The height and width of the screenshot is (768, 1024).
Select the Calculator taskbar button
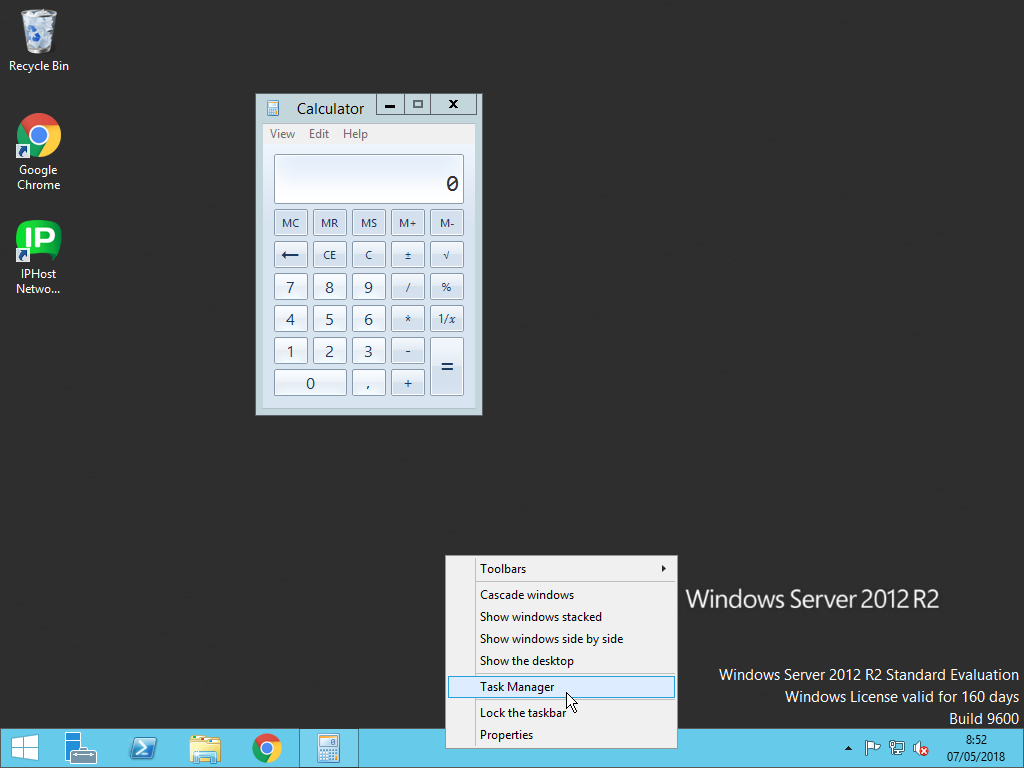coord(328,748)
